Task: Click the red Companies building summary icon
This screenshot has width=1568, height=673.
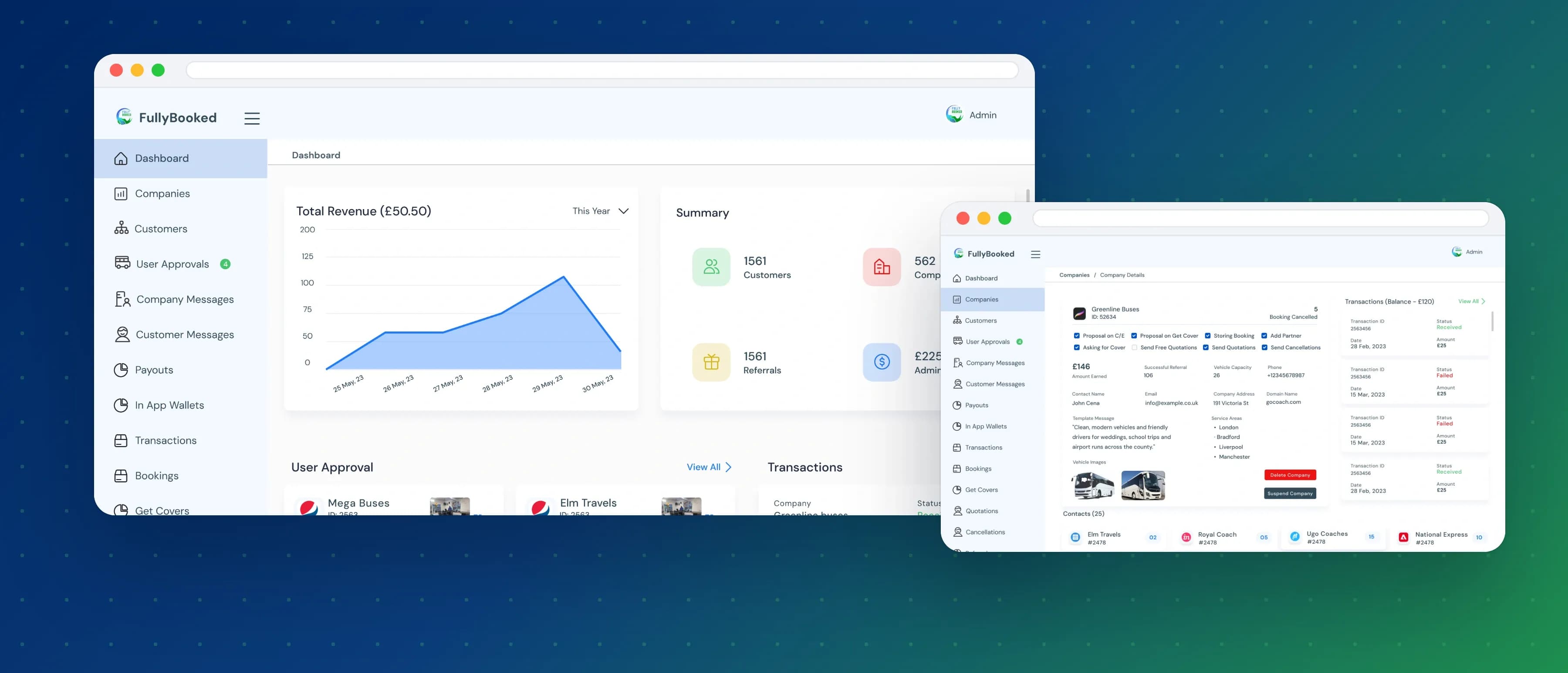Action: point(882,267)
